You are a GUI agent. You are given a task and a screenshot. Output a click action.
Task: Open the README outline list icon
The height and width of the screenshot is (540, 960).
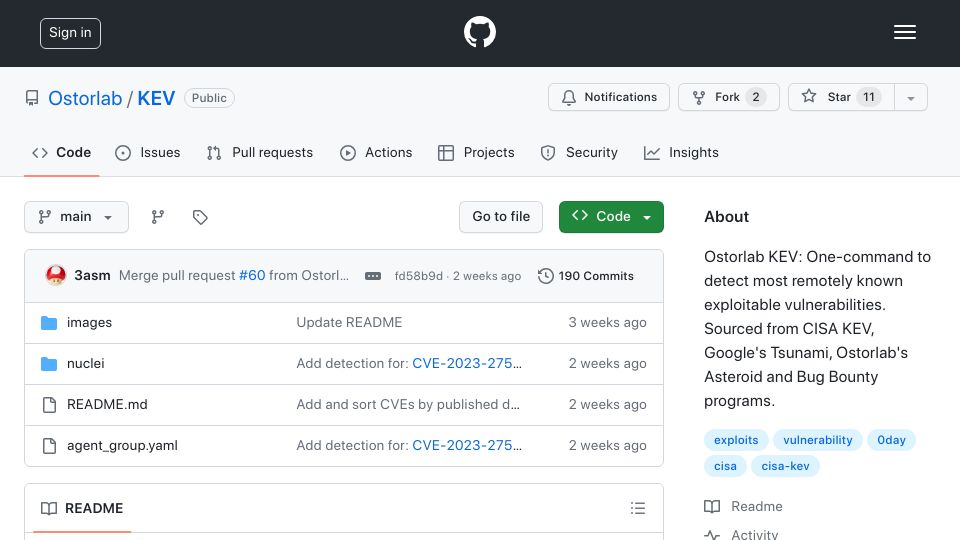(x=638, y=508)
